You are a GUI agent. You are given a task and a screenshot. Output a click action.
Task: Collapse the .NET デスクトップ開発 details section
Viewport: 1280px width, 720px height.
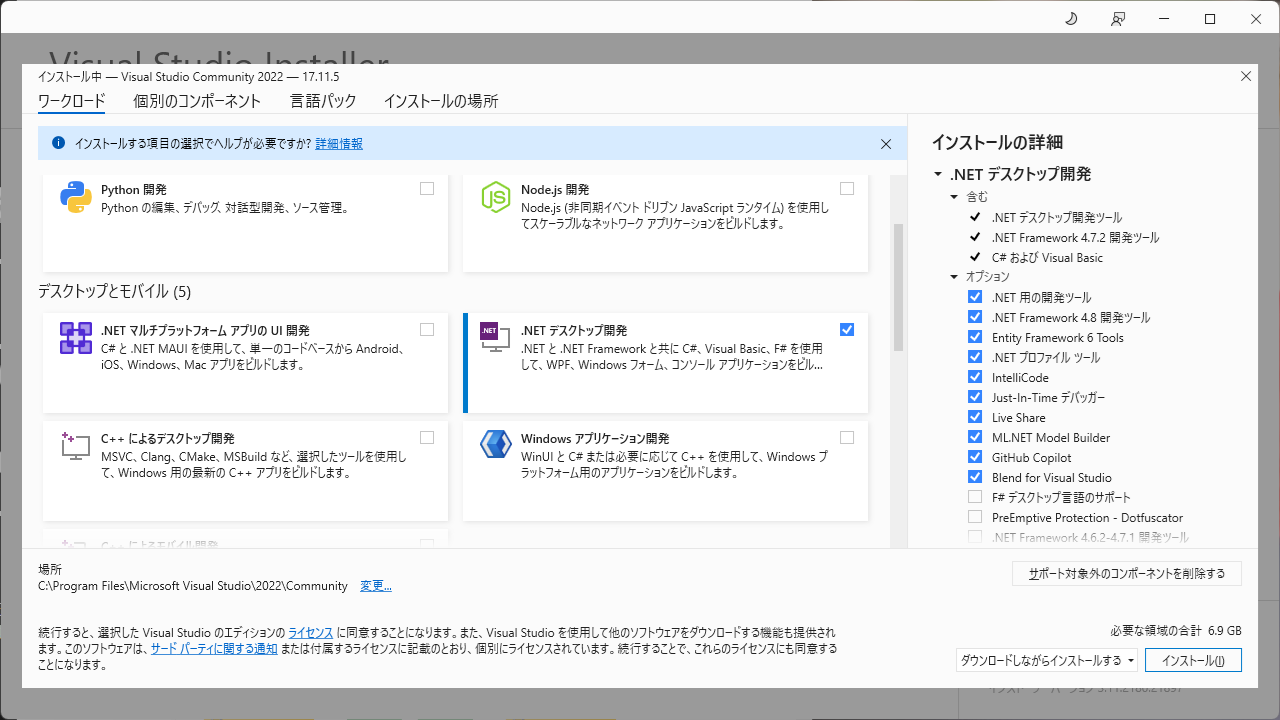938,174
